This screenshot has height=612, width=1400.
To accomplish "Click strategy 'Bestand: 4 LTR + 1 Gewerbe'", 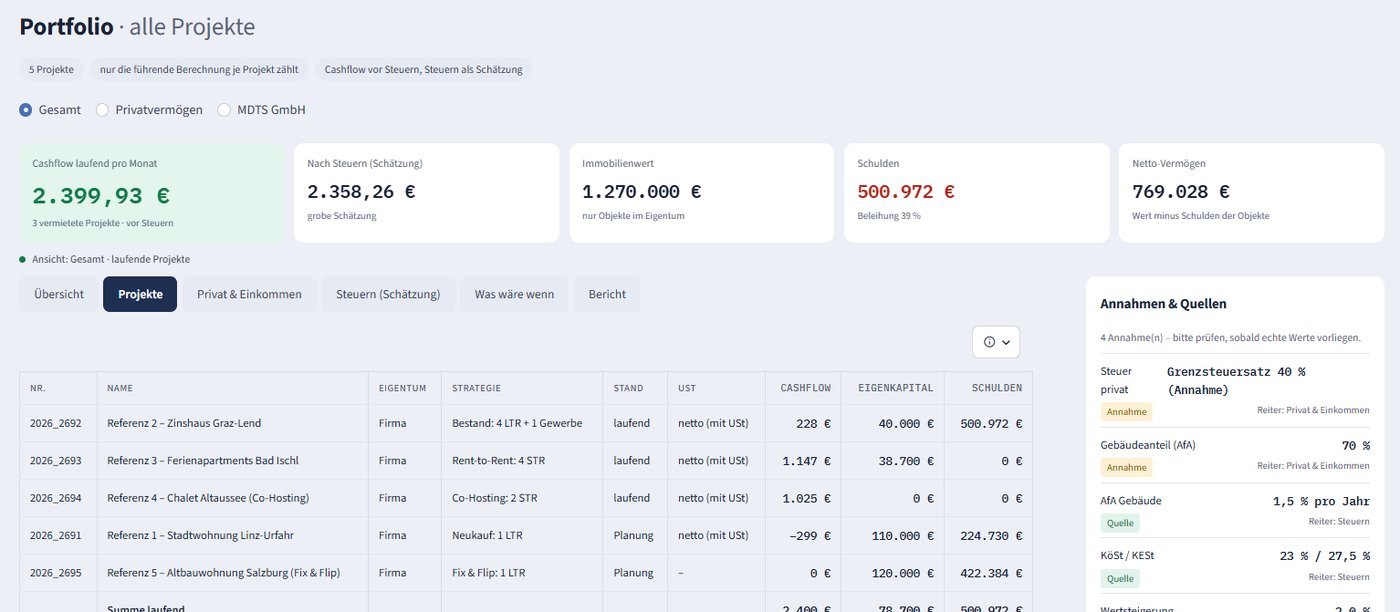I will [x=517, y=424].
